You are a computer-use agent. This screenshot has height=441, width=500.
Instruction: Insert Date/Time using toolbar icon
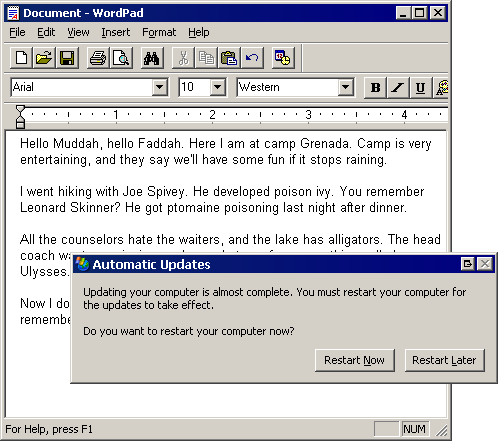(x=283, y=58)
